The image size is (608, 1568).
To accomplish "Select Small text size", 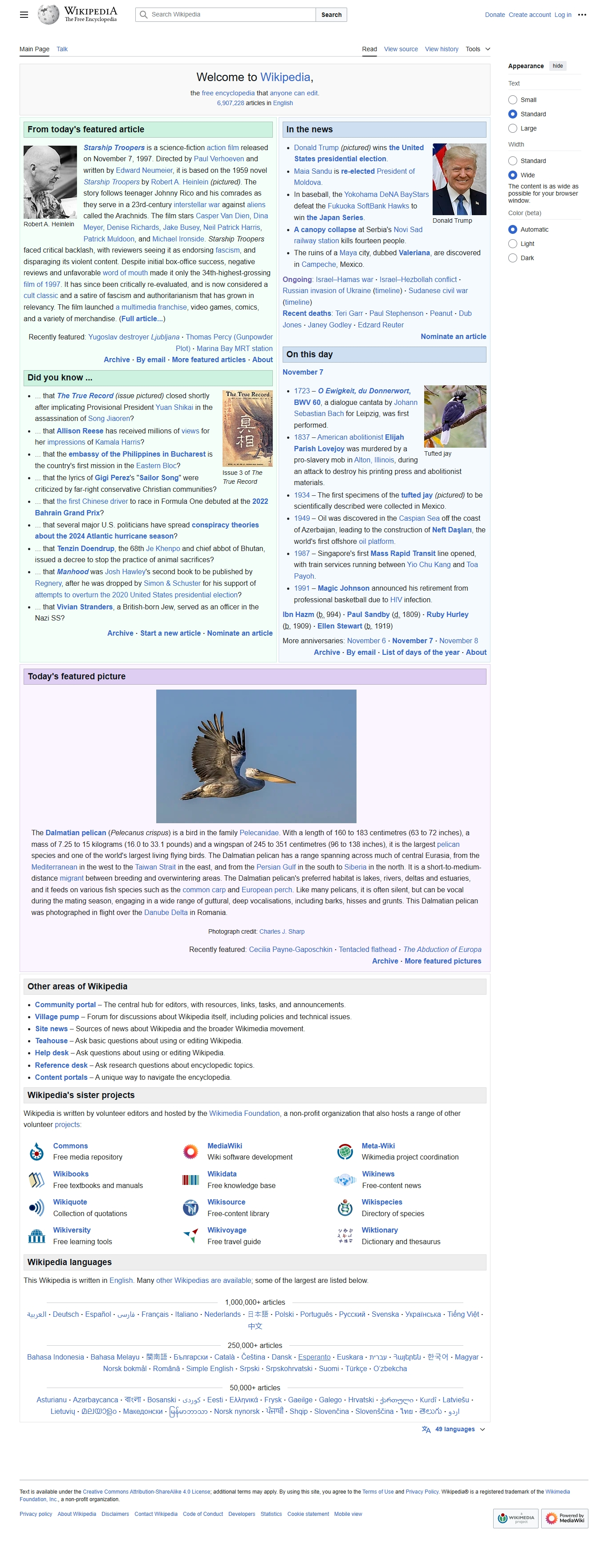I will click(513, 100).
